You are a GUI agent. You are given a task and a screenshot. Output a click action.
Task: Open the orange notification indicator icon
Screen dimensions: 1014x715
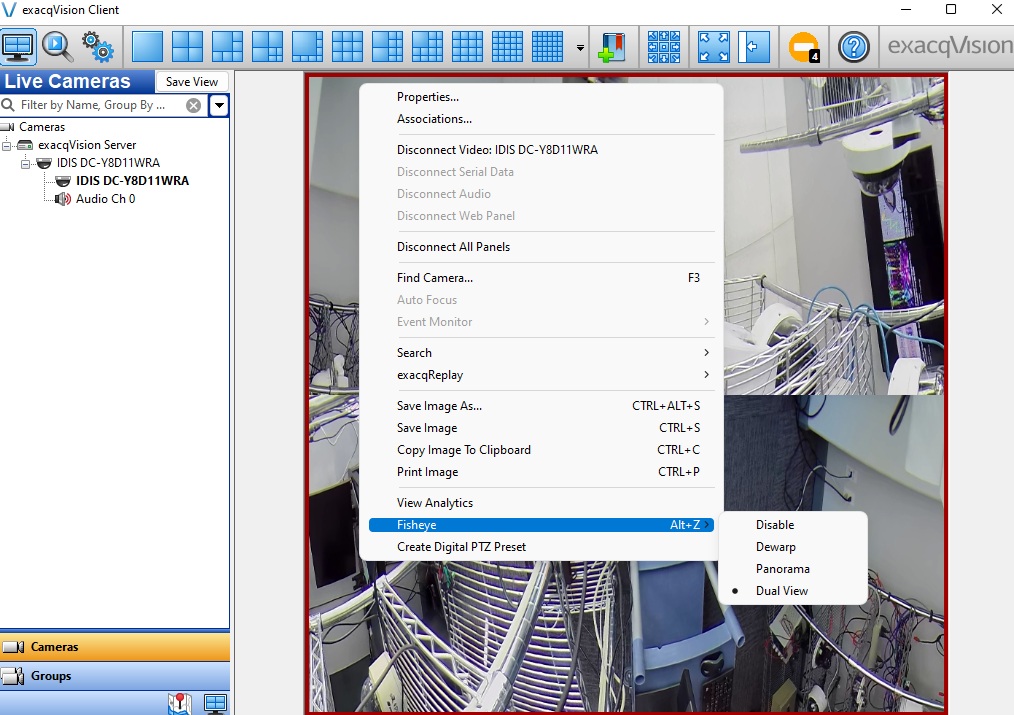[804, 47]
